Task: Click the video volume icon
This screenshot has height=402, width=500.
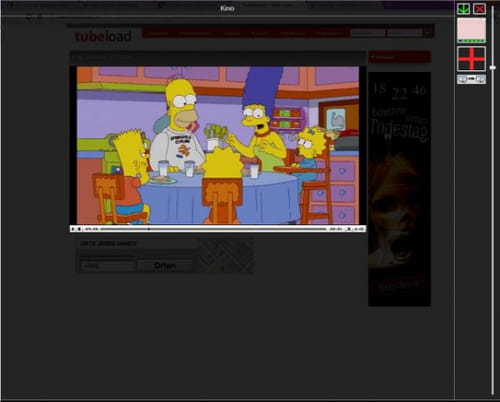Action: (359, 229)
